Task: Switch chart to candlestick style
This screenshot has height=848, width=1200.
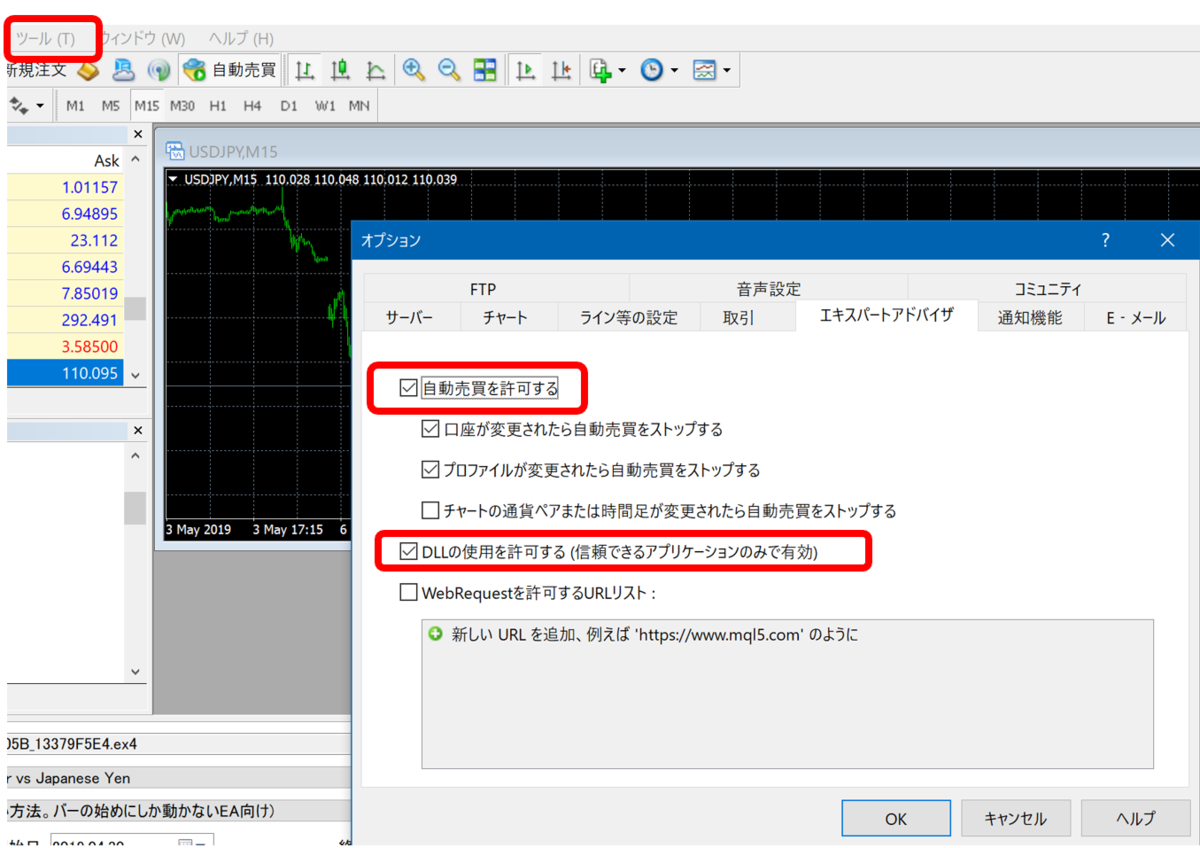Action: pyautogui.click(x=340, y=71)
